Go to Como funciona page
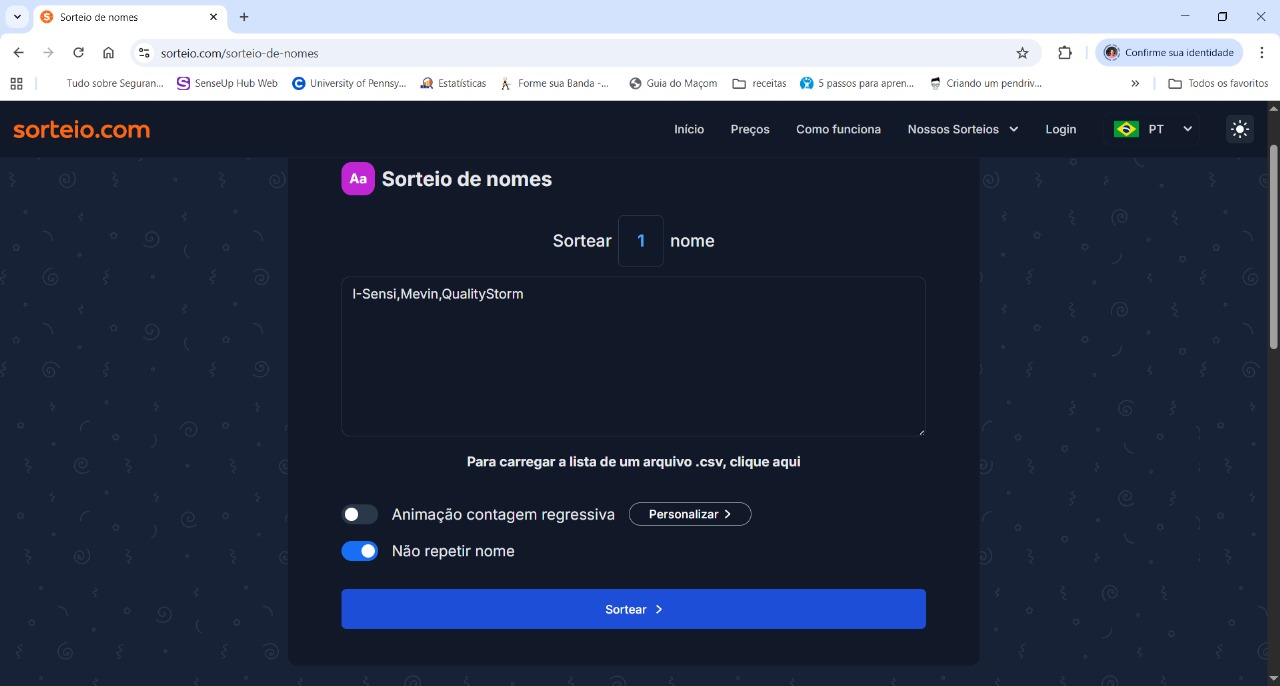This screenshot has height=686, width=1280. point(838,129)
